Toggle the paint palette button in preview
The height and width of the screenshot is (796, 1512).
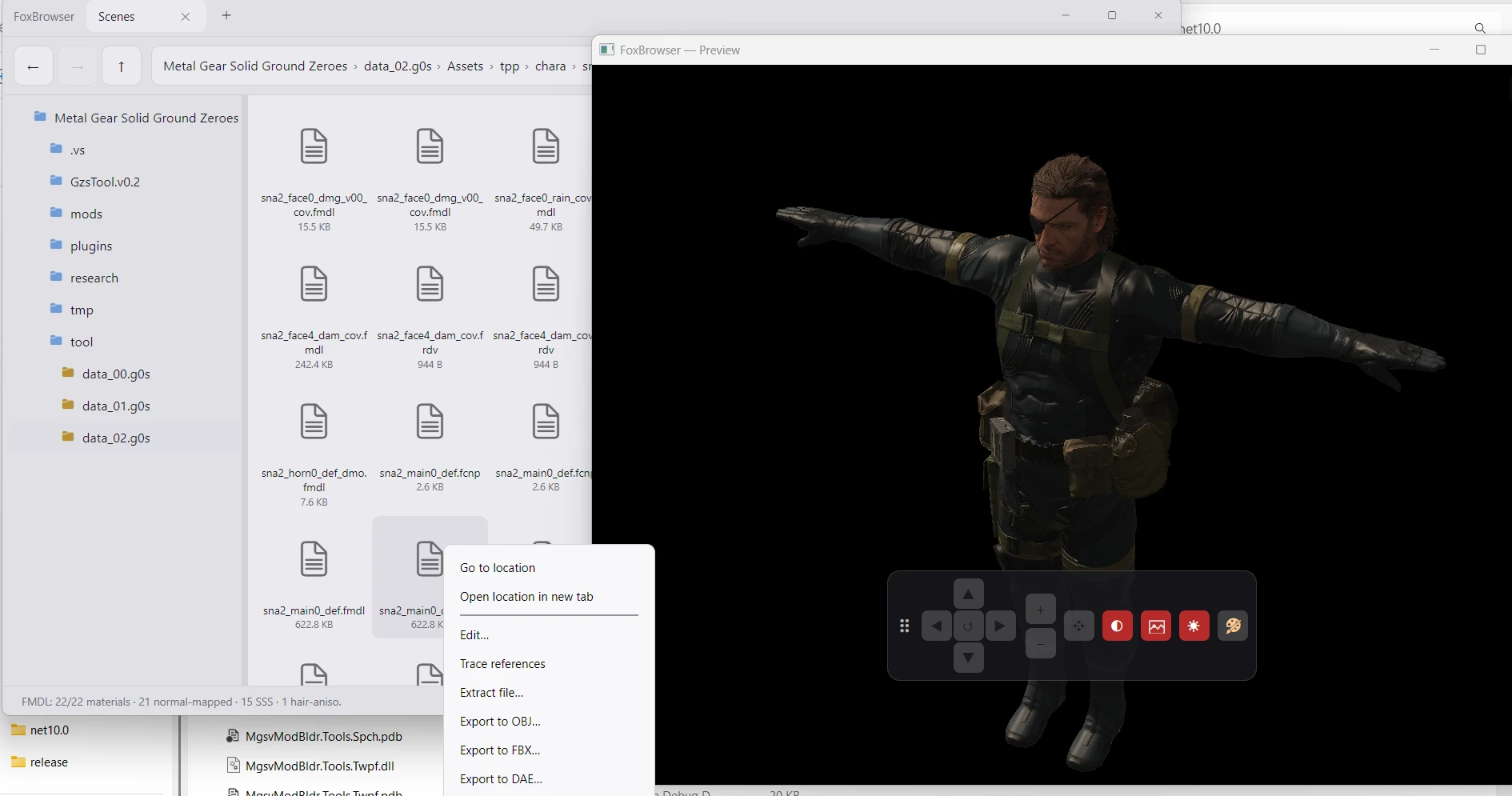pos(1233,626)
